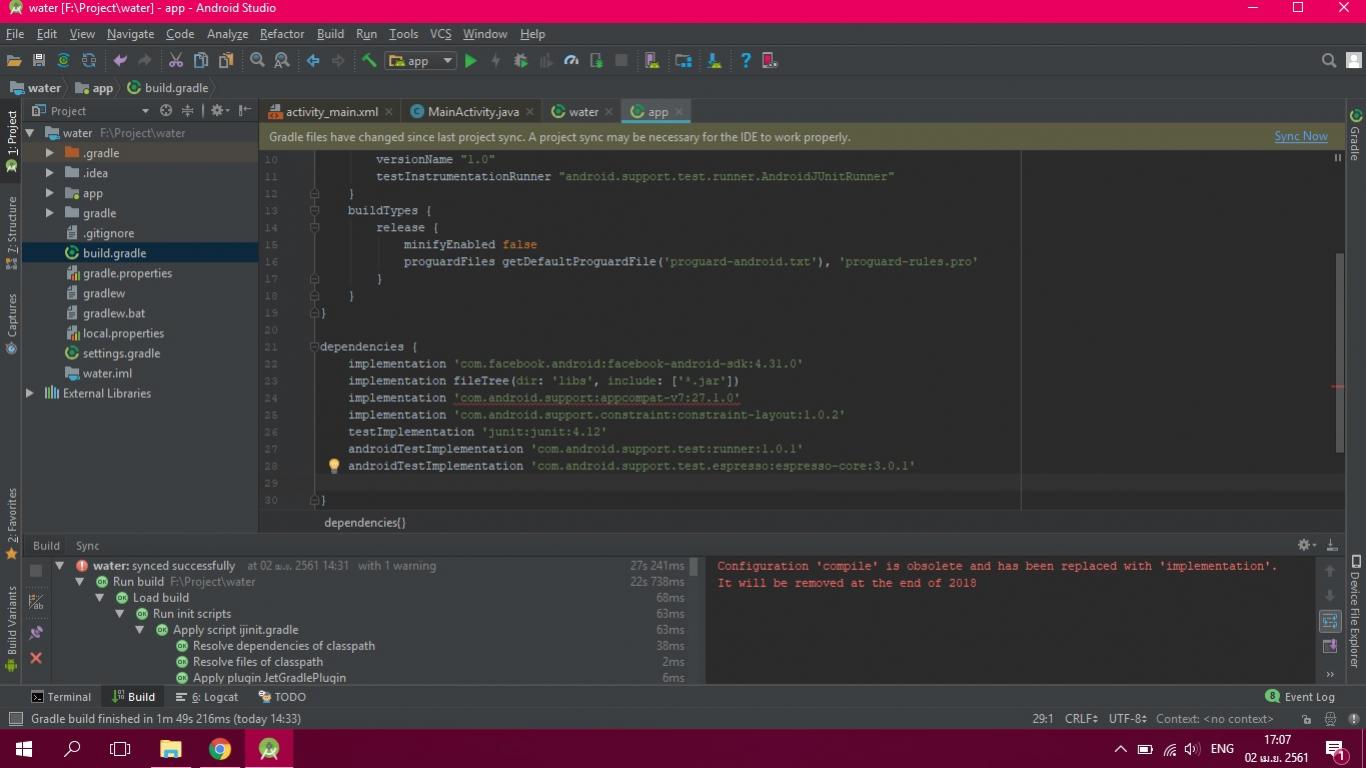1366x768 pixels.
Task: Click the SDK Manager download icon
Action: (x=714, y=61)
